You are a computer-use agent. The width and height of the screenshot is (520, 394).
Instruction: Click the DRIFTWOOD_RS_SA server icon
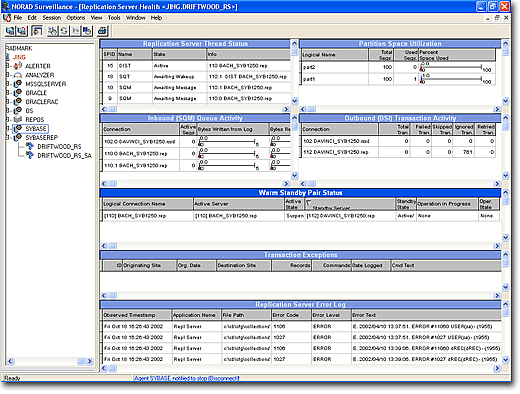tap(30, 155)
